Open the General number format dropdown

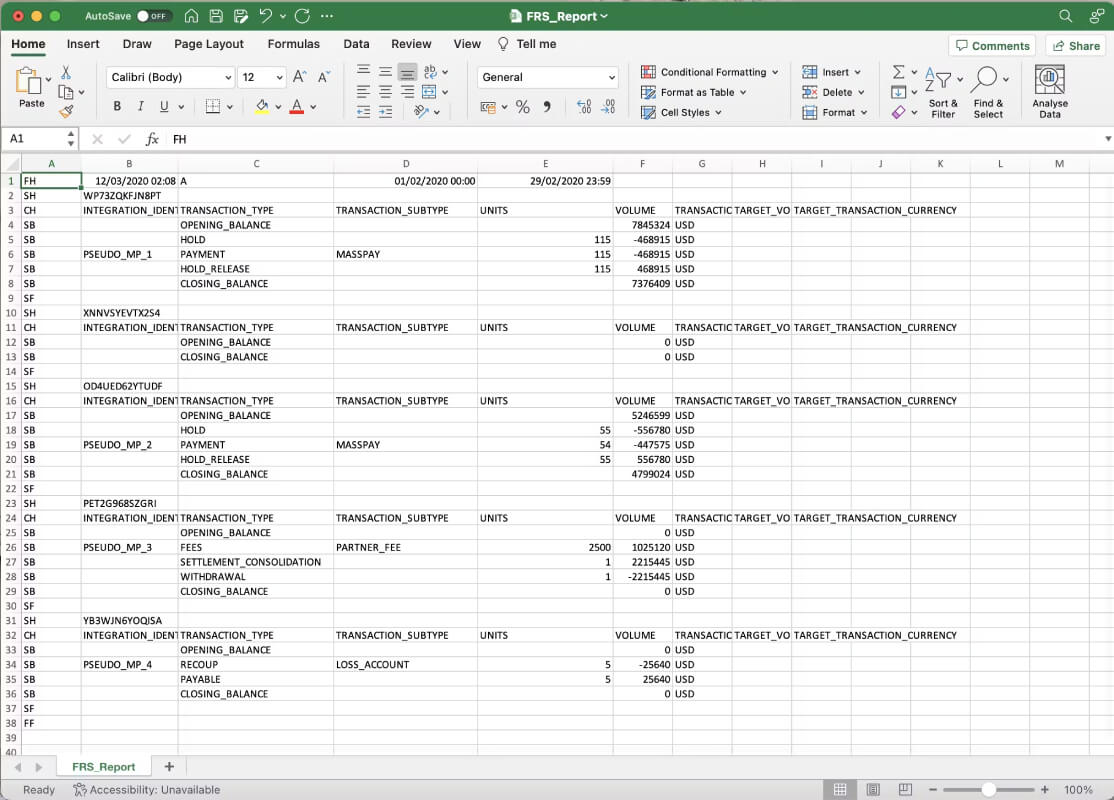tap(611, 77)
